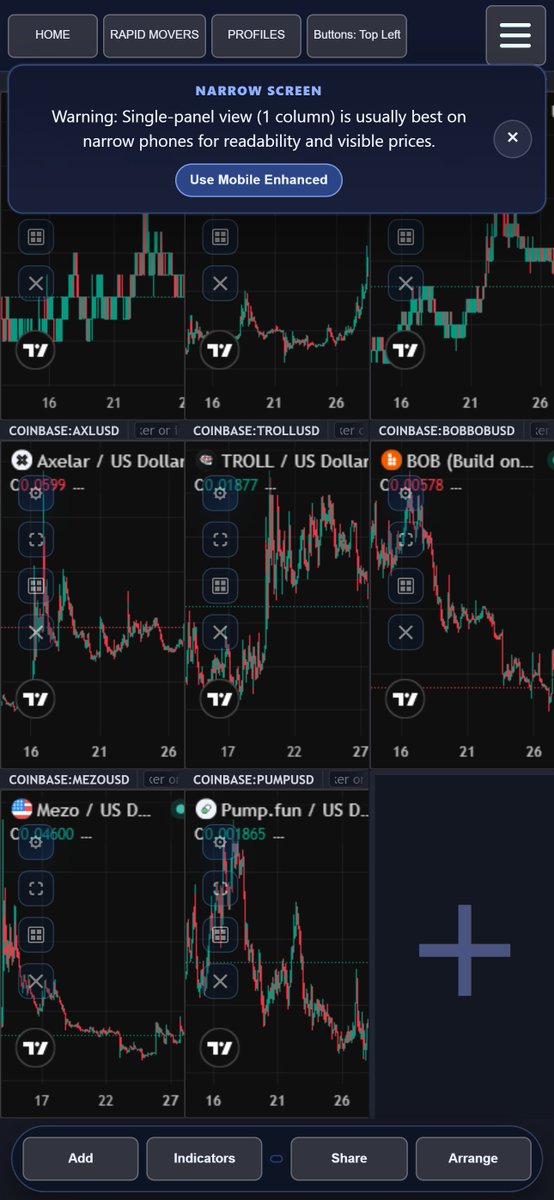The image size is (554, 1200).
Task: Click the TROLL / US Dollar chart title
Action: [295, 461]
